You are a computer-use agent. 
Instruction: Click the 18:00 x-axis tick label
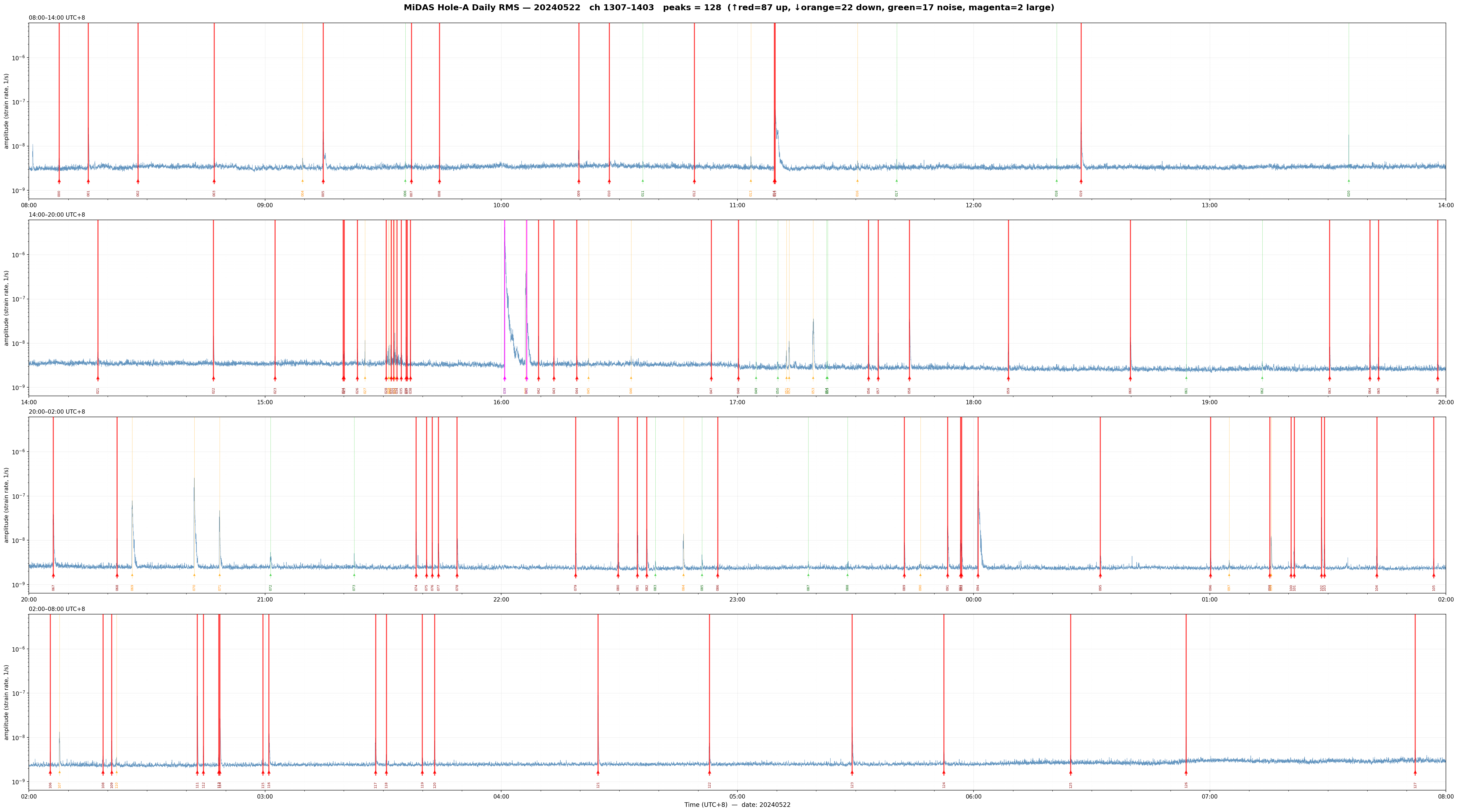point(974,402)
